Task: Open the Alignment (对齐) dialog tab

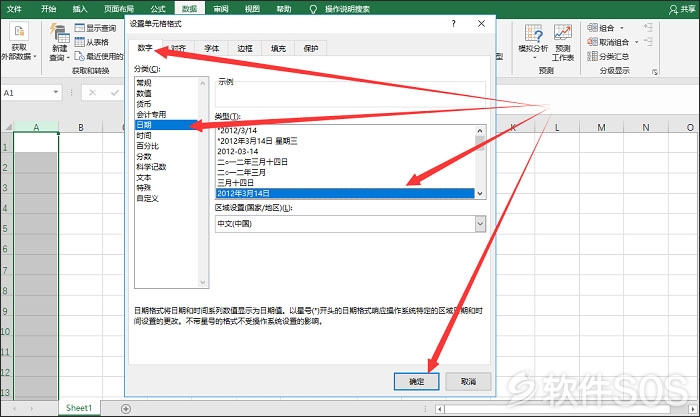Action: point(179,48)
